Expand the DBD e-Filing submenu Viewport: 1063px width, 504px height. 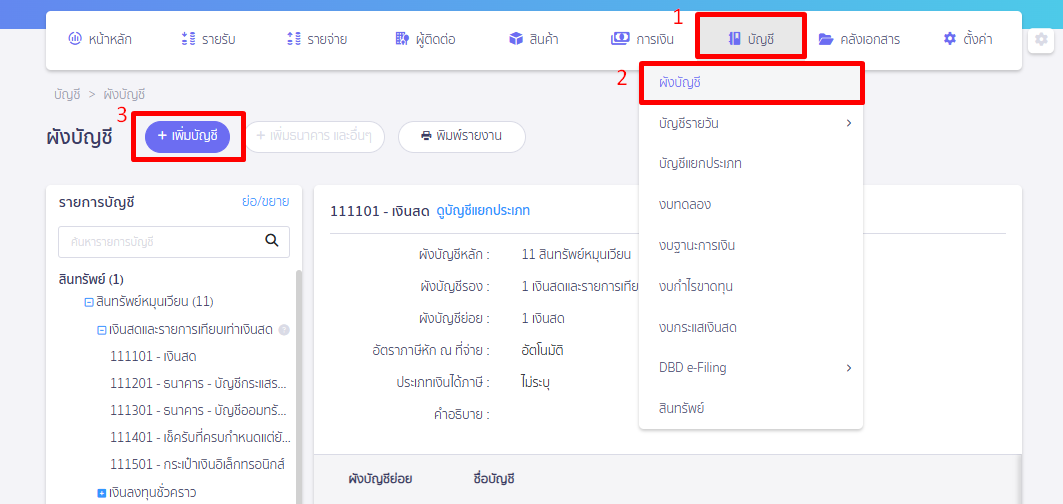(x=751, y=368)
